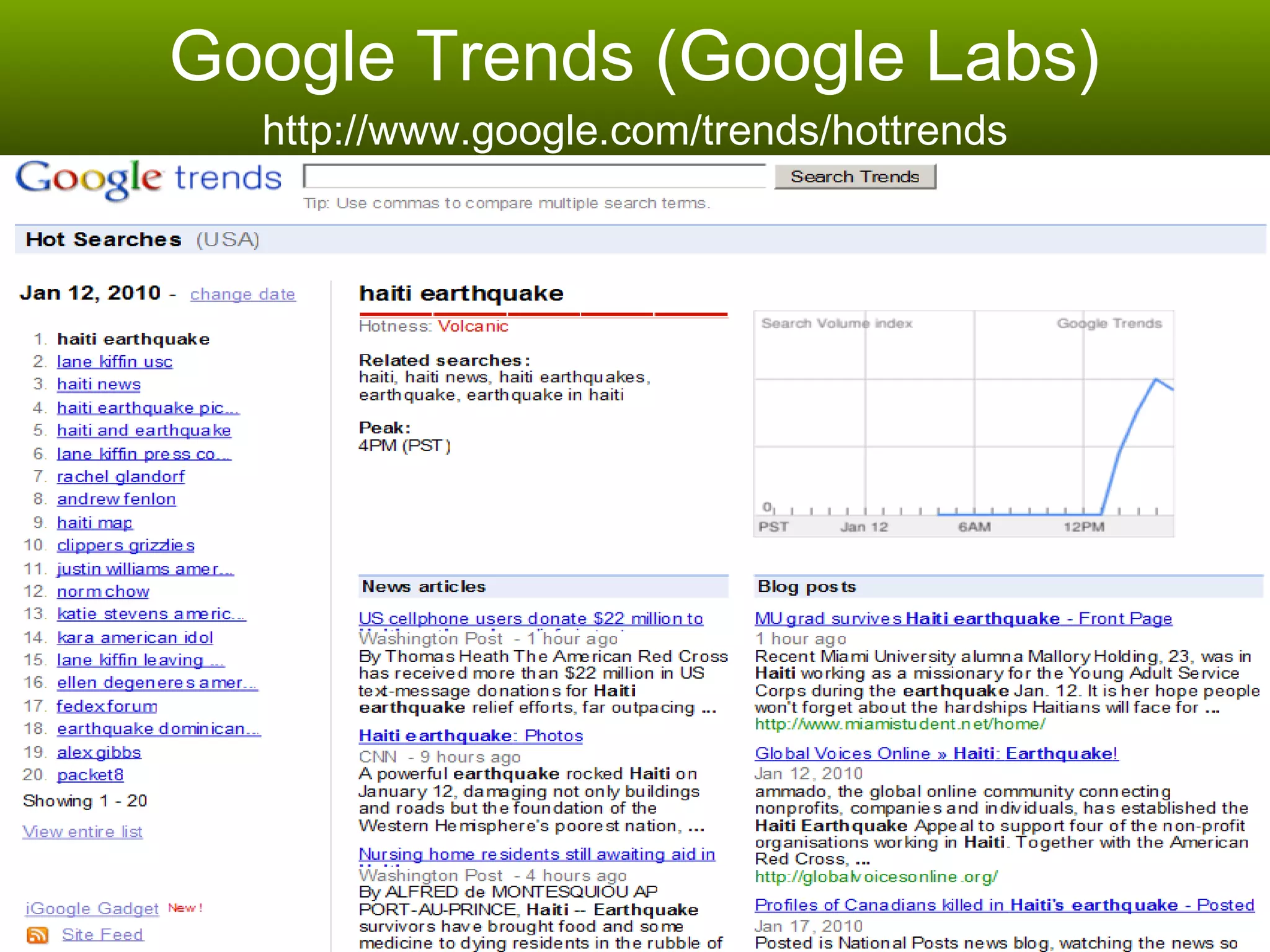
Task: Click the orange RSS Site Feed icon
Action: click(37, 935)
